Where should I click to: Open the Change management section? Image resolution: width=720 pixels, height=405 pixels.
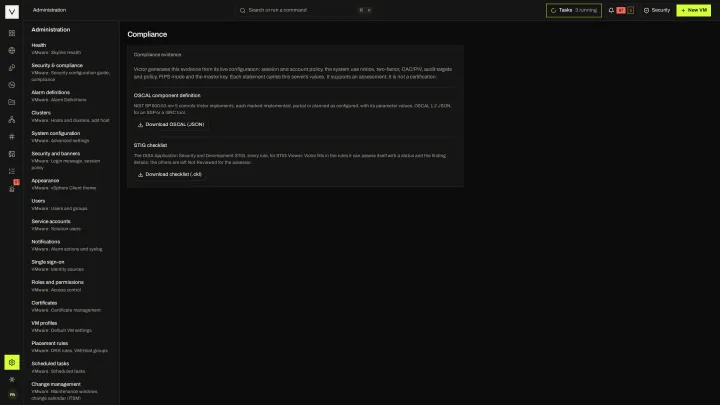(71, 391)
